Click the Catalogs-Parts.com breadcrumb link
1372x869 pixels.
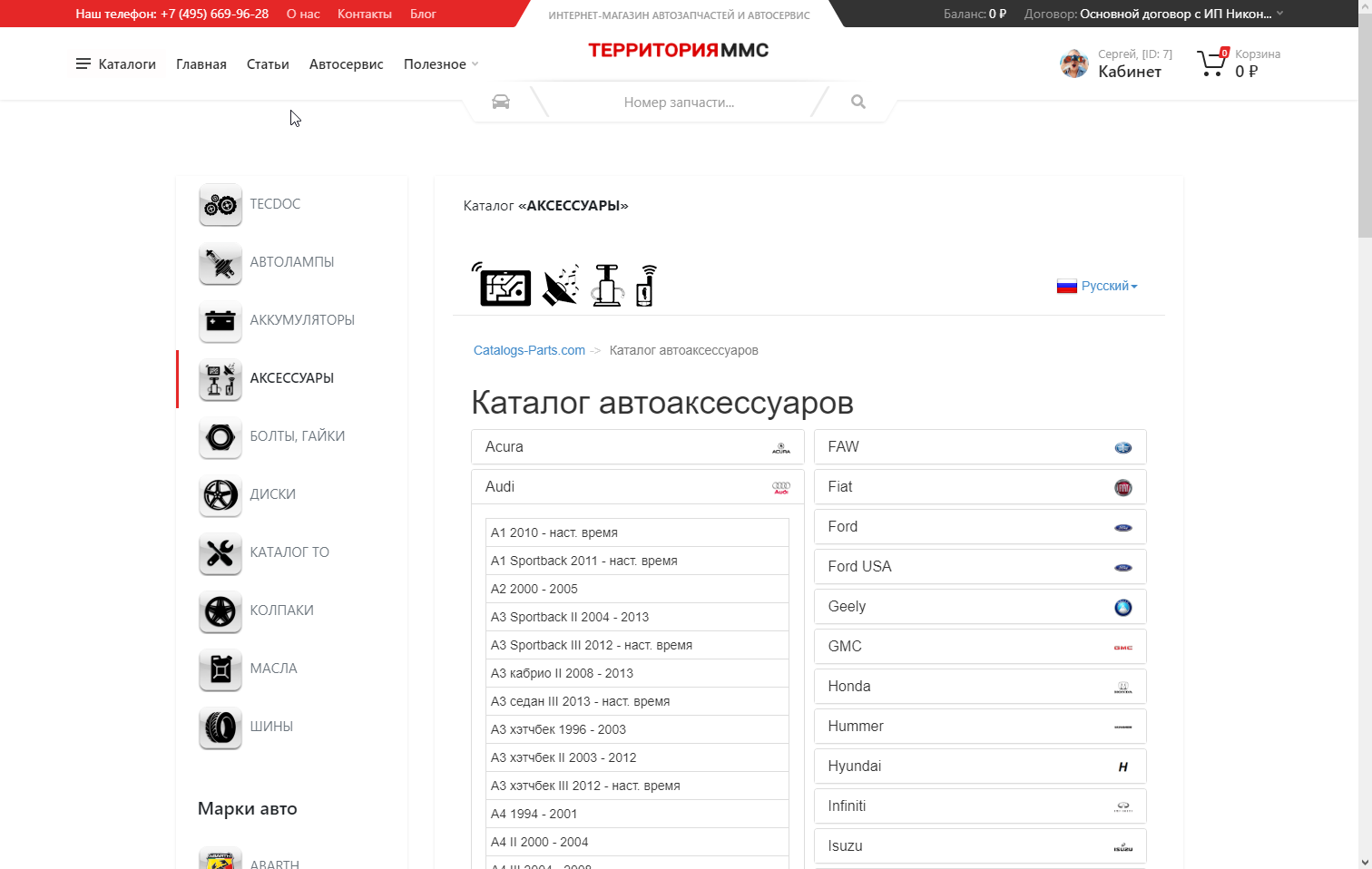click(x=529, y=350)
